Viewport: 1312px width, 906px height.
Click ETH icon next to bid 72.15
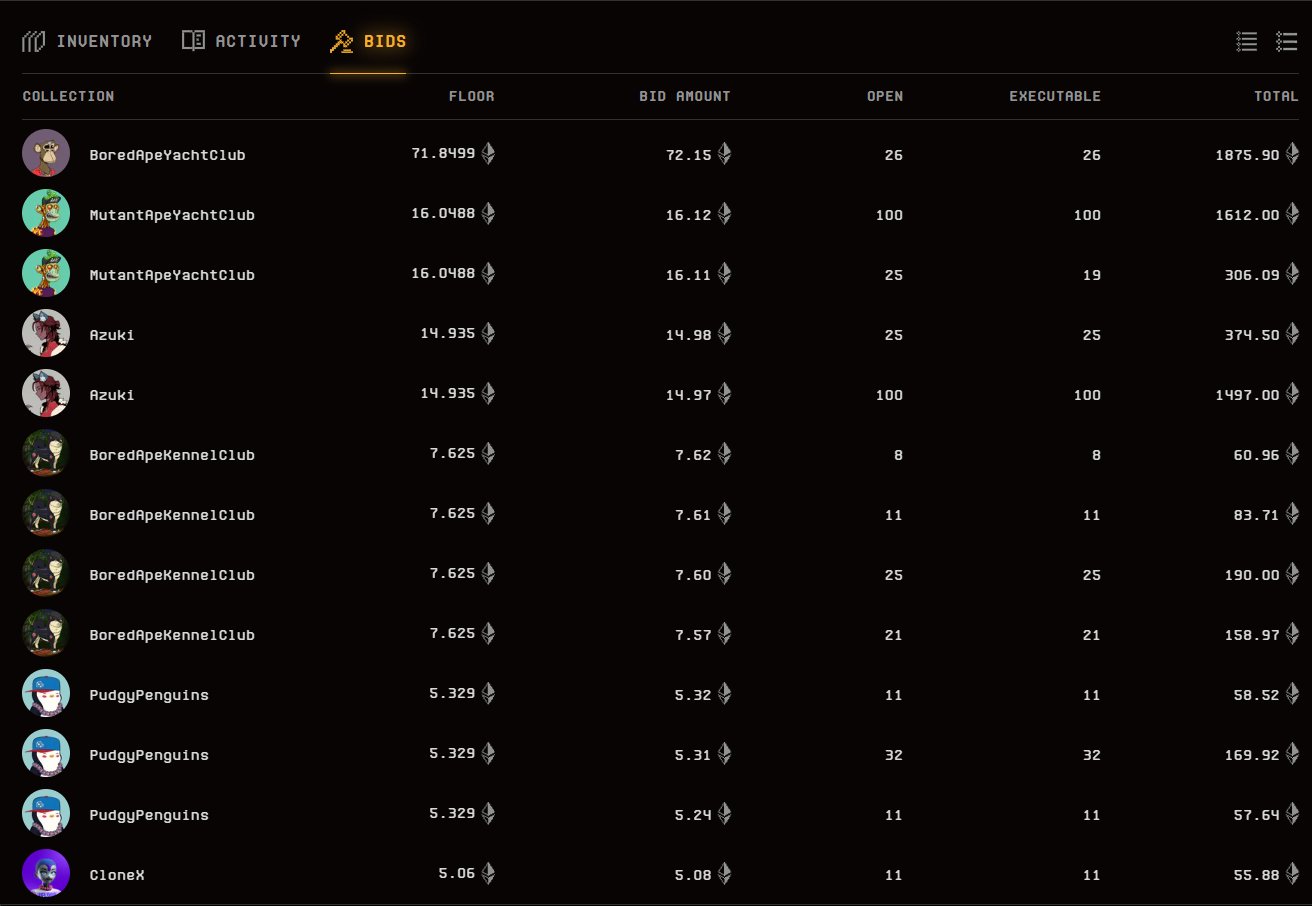[x=724, y=154]
